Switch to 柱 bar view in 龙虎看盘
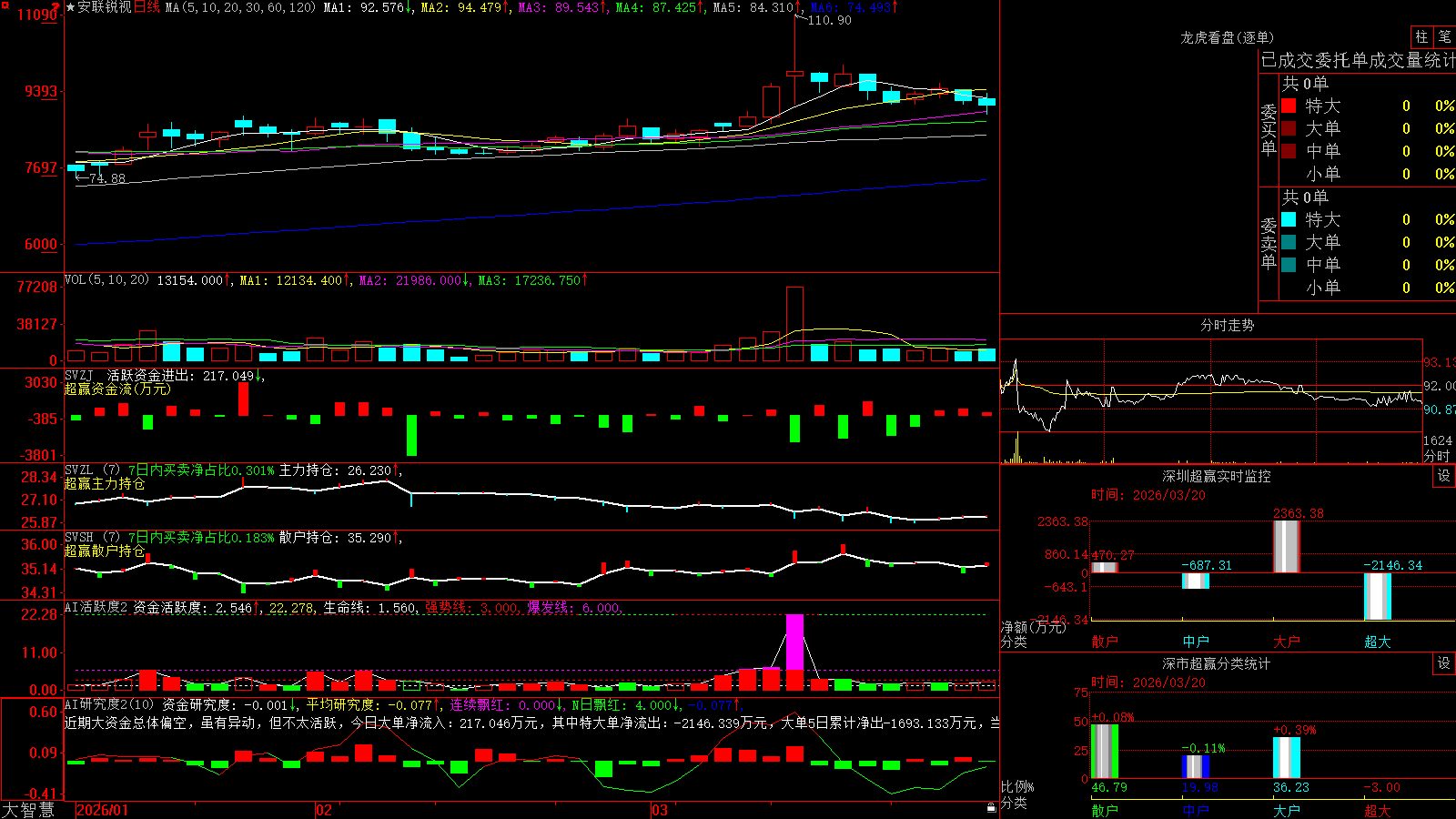Viewport: 1456px width, 819px height. (x=1421, y=37)
